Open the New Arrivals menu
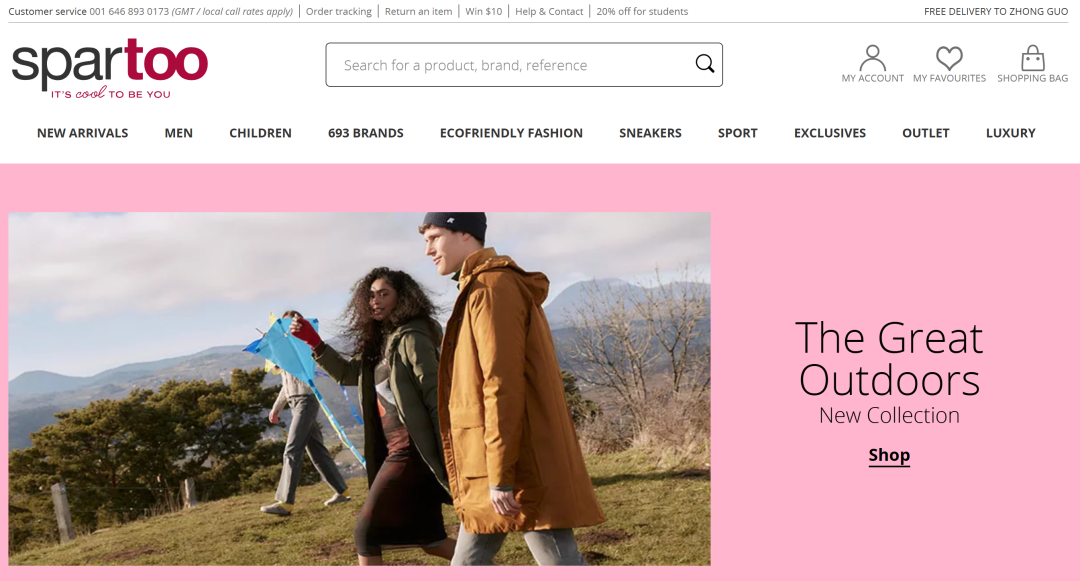This screenshot has height=581, width=1080. coord(83,133)
